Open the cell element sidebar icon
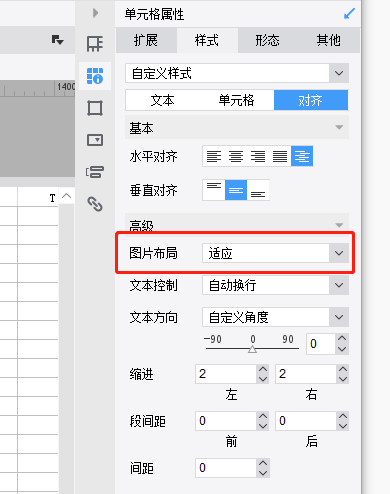 click(x=95, y=44)
